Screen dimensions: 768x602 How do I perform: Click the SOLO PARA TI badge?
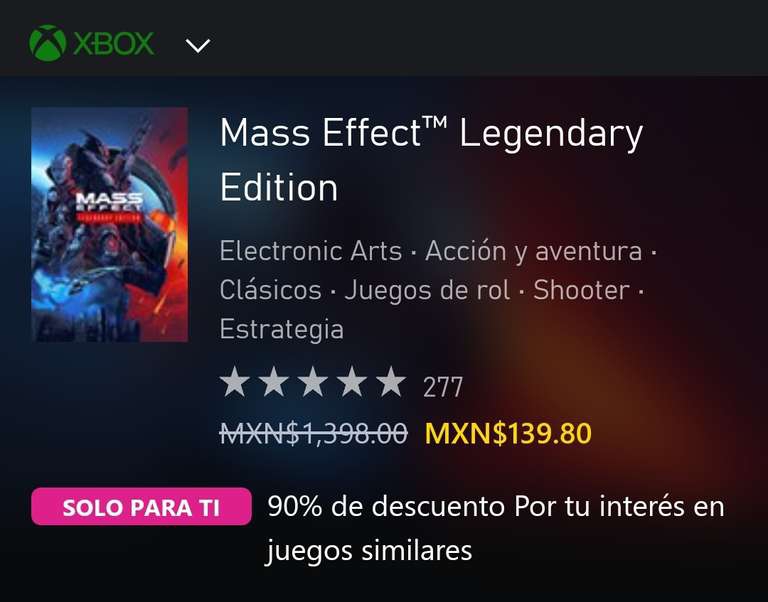click(142, 506)
